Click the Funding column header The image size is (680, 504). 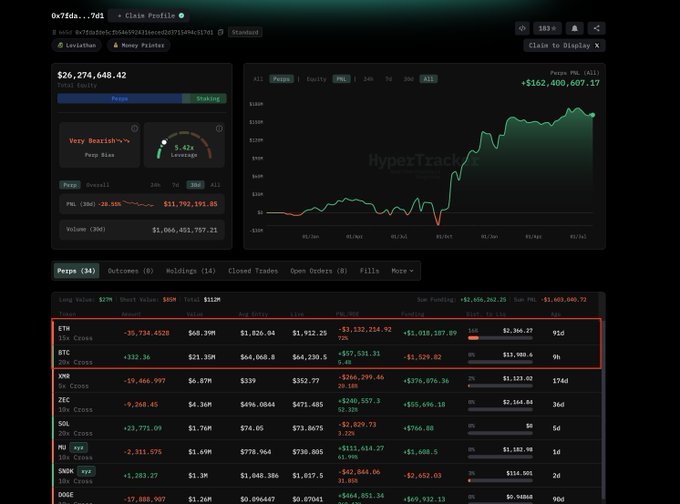(412, 314)
